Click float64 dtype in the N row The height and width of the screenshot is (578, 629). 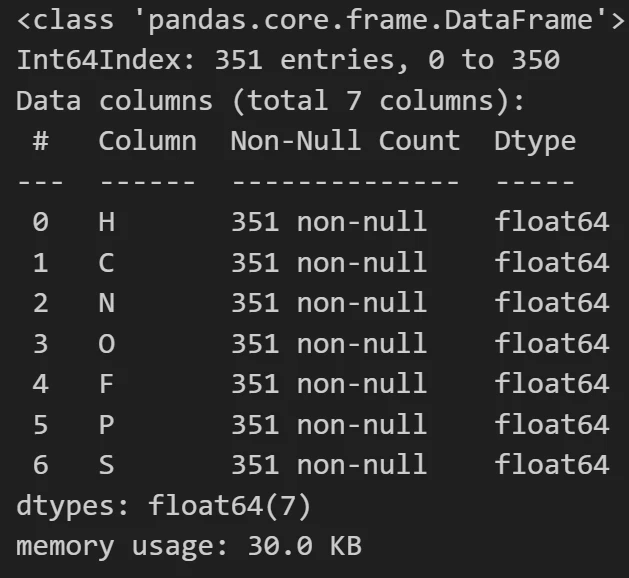click(552, 302)
